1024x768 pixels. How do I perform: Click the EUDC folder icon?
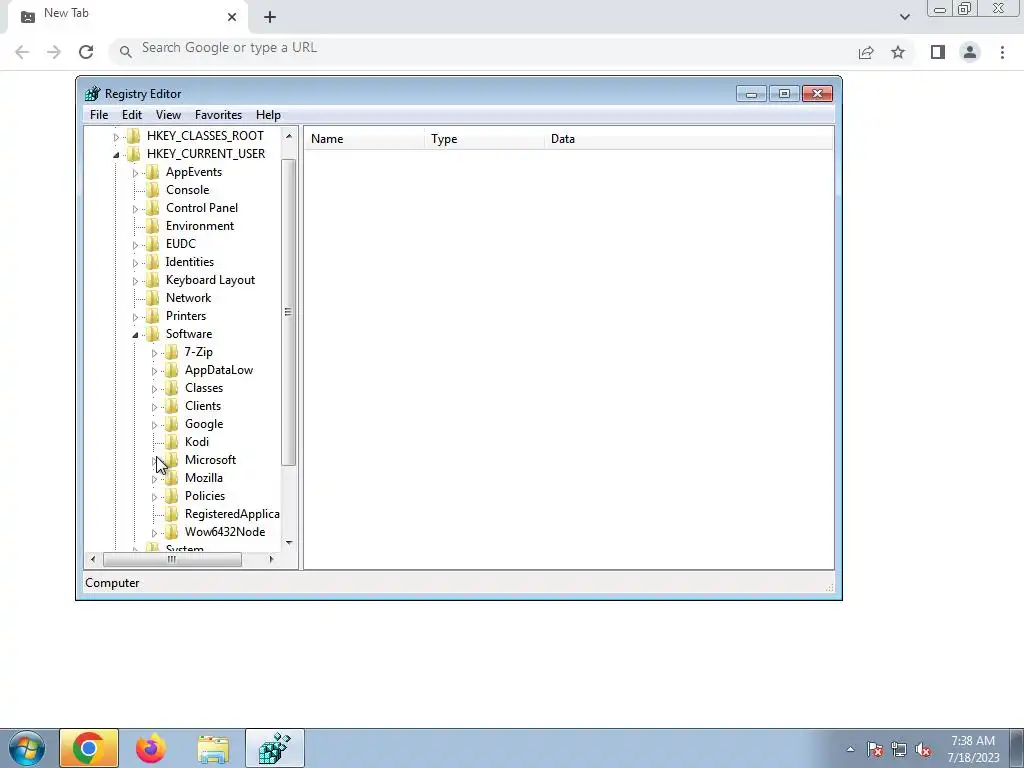[x=152, y=244]
